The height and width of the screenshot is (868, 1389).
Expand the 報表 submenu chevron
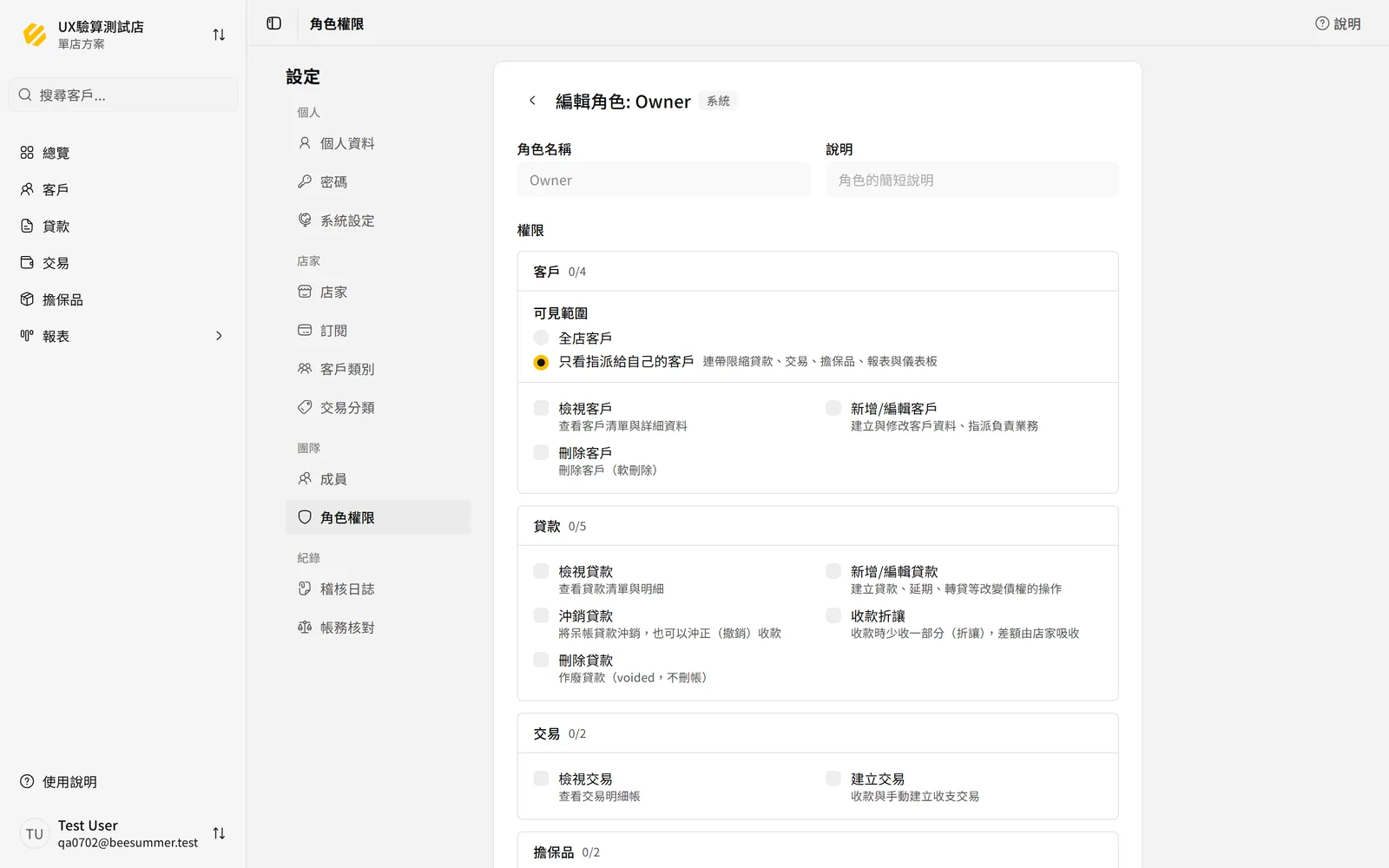[x=219, y=336]
